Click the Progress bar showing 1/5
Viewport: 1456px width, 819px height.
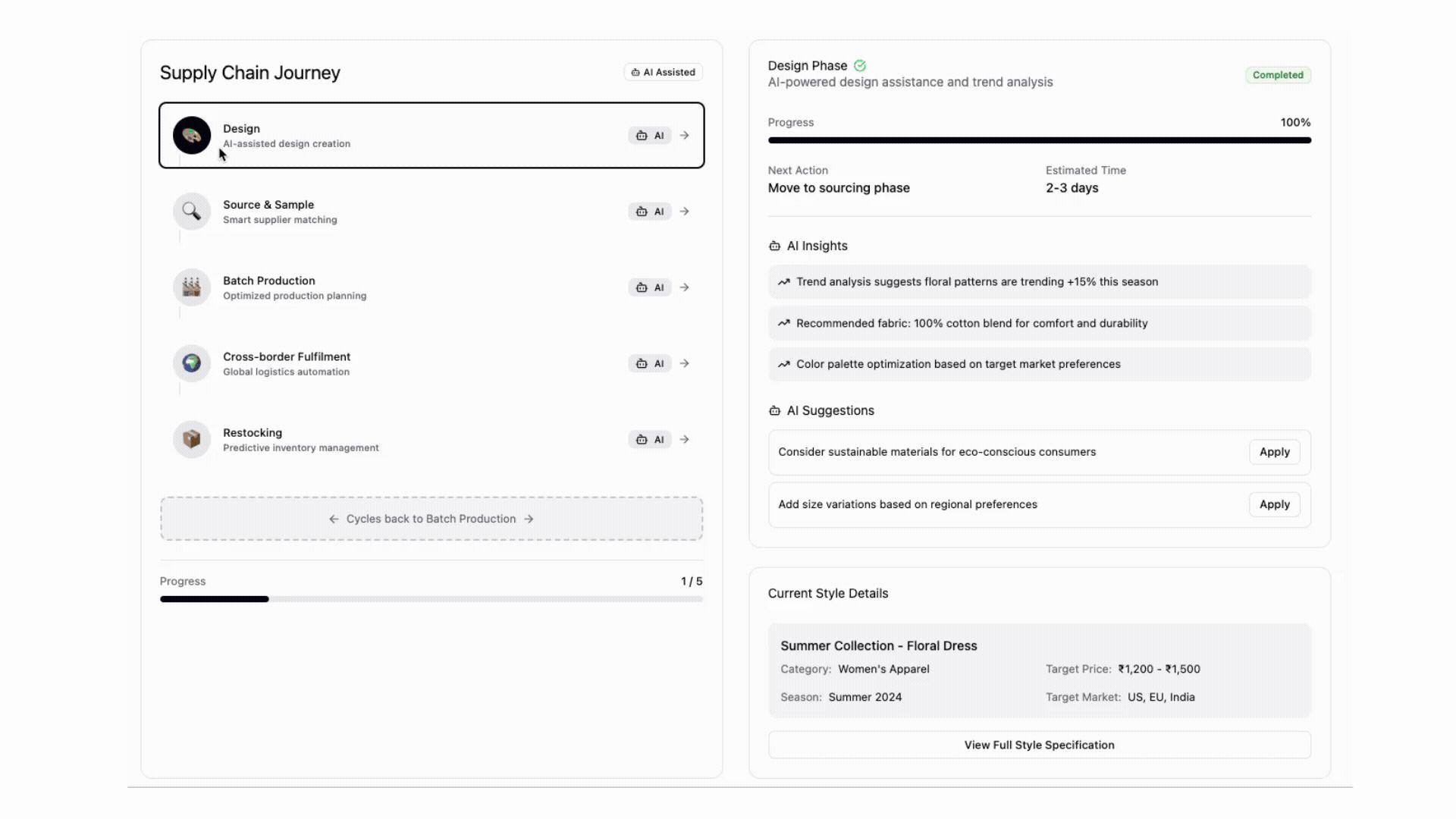[x=431, y=599]
